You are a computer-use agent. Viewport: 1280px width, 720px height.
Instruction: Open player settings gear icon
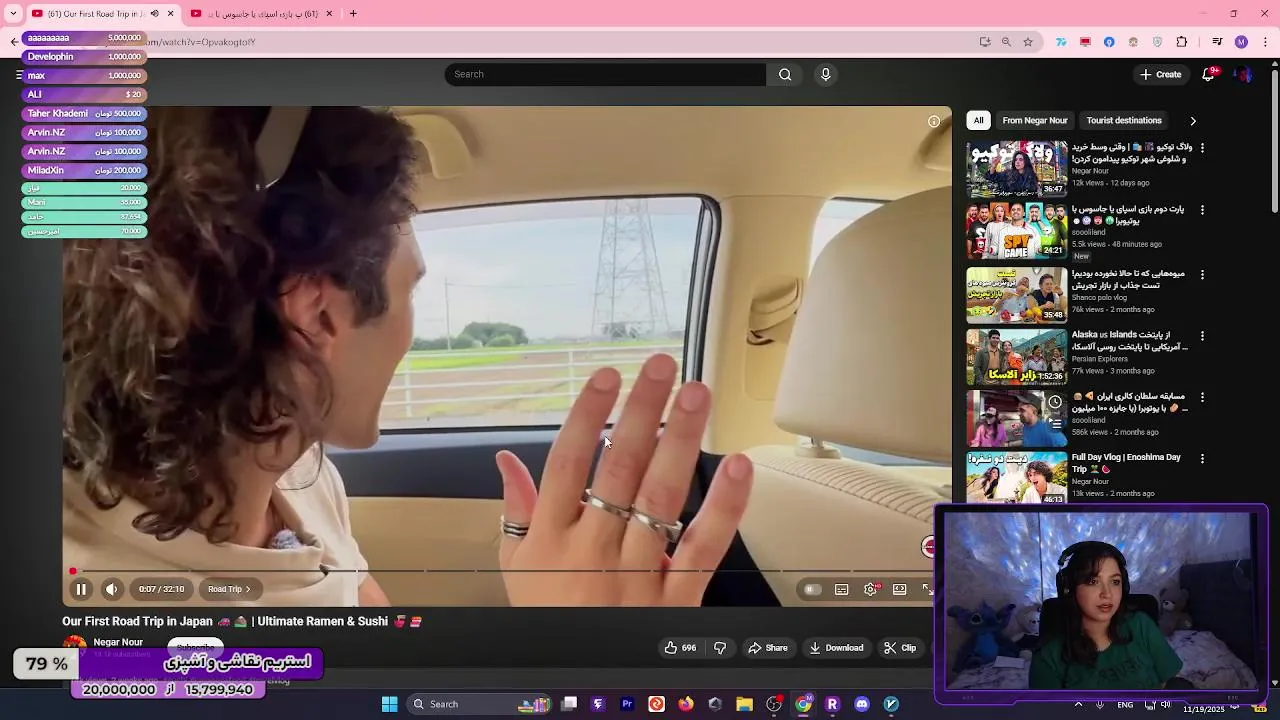click(871, 589)
